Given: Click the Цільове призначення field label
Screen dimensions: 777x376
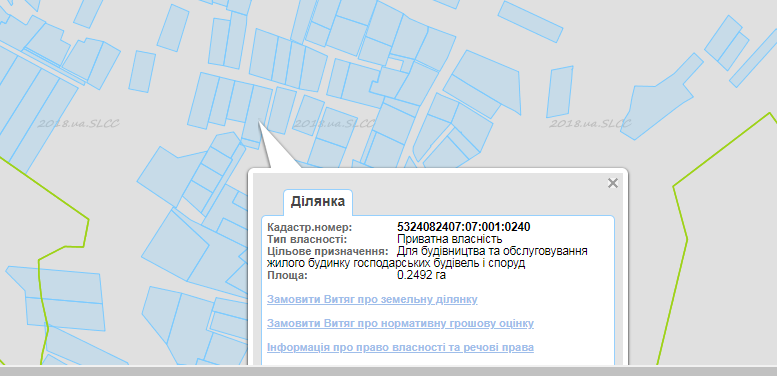Looking at the screenshot, I should 328,251.
